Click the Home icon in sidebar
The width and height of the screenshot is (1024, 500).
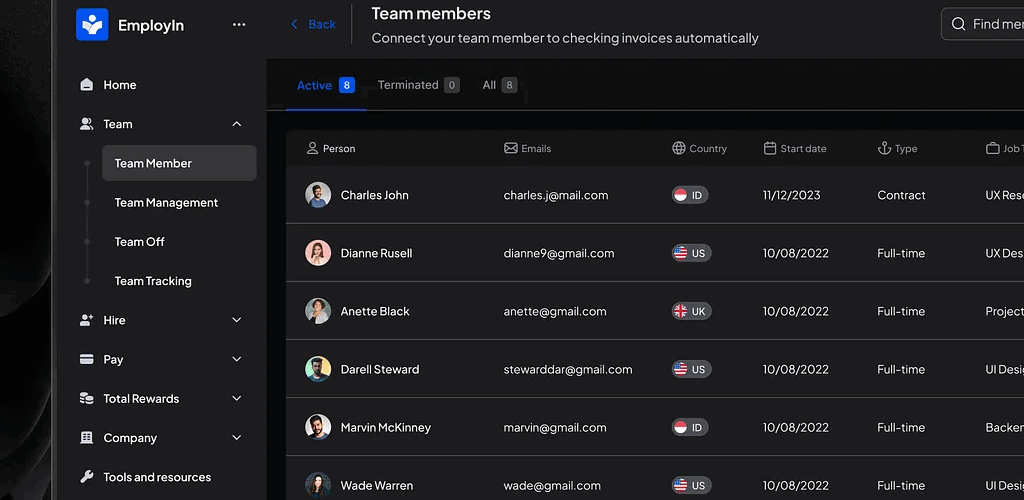tap(87, 85)
